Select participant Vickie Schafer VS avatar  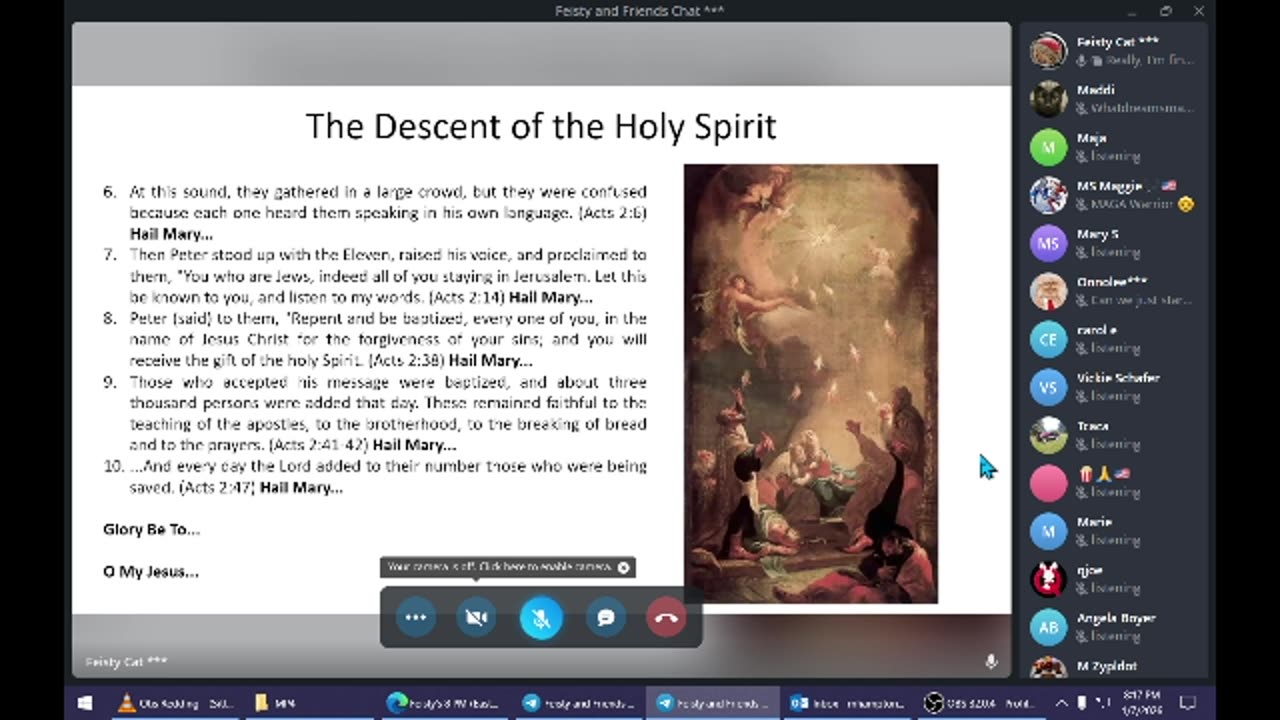[1048, 387]
